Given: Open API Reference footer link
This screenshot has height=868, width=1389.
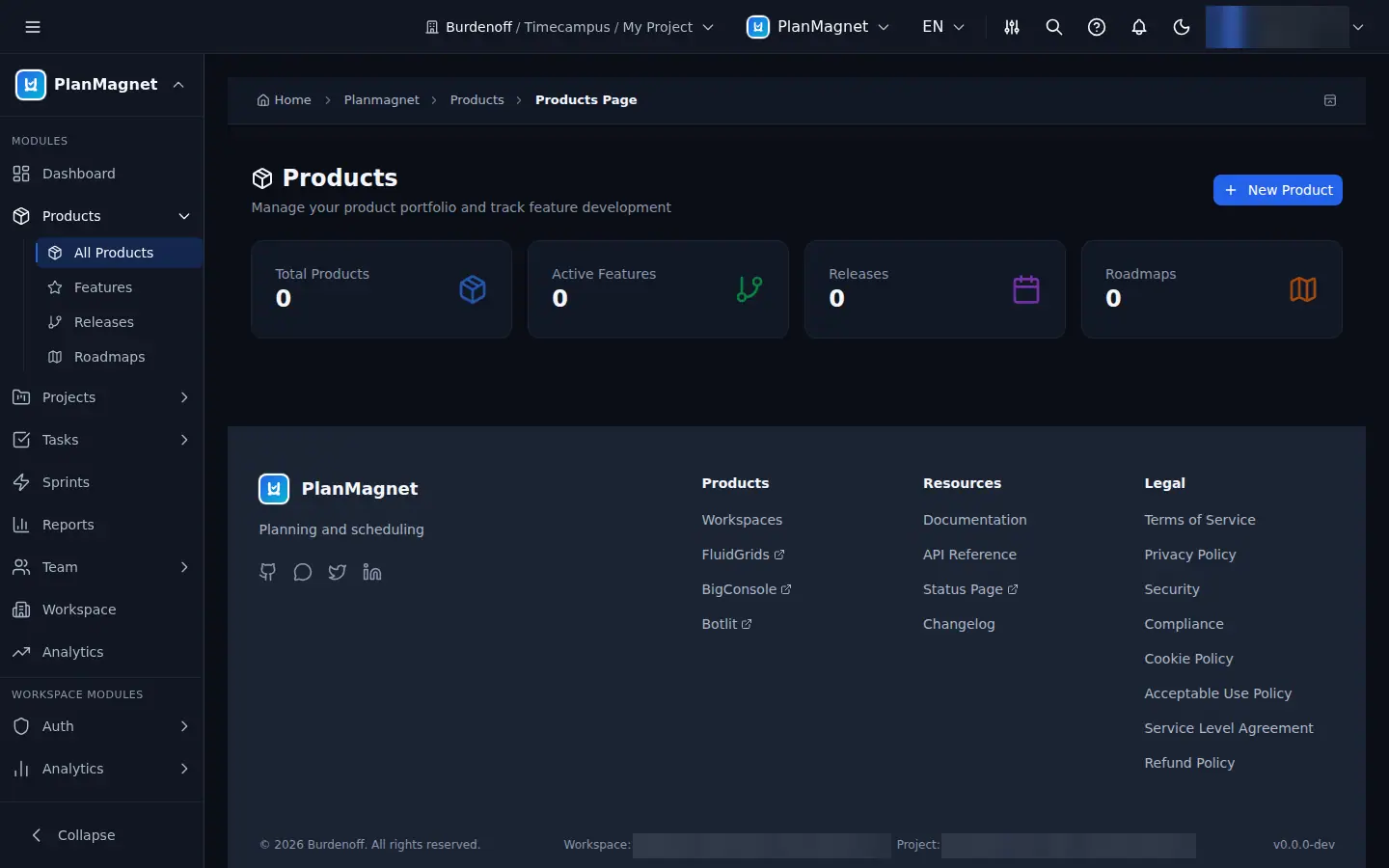Looking at the screenshot, I should (969, 555).
